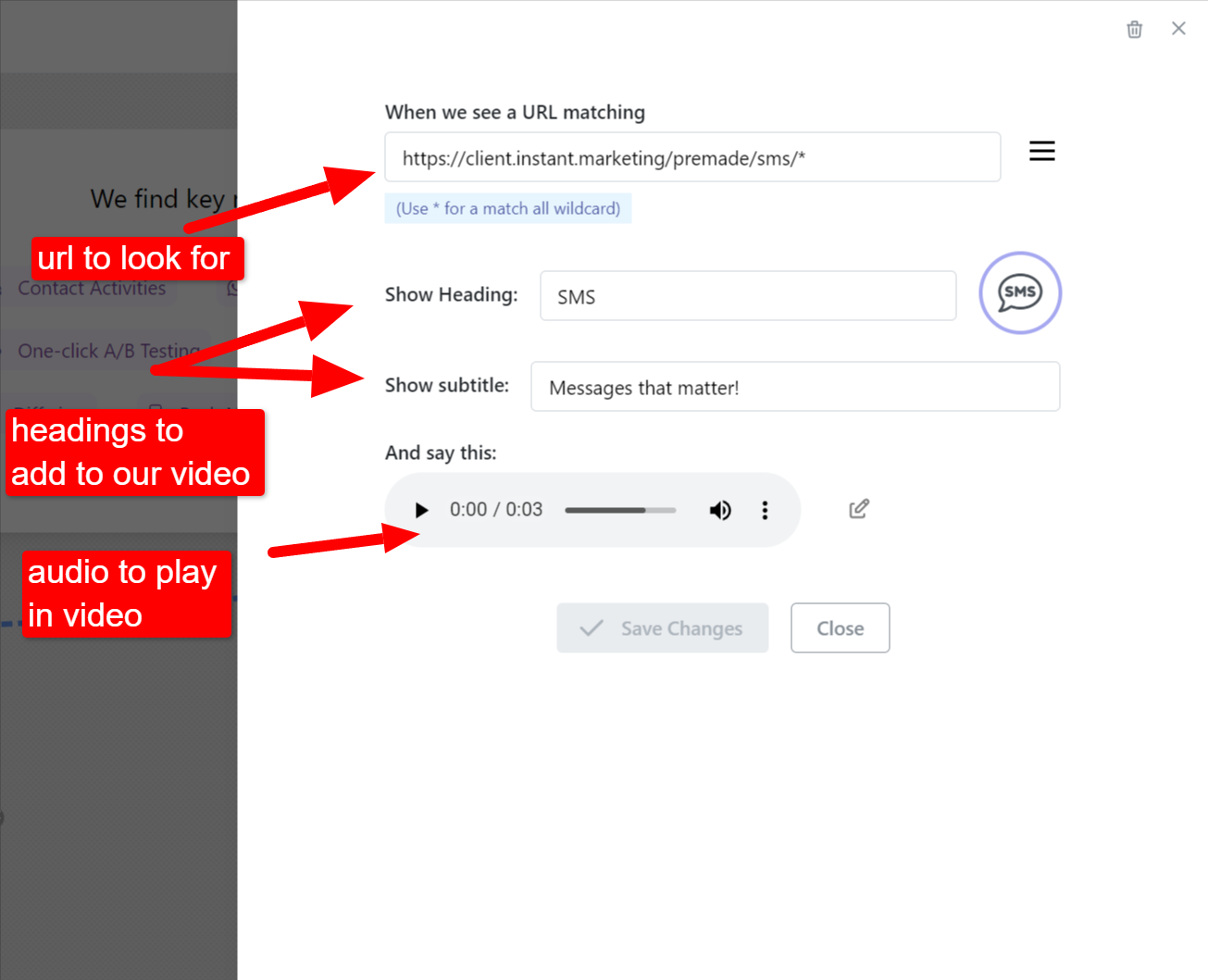Click the circular SMS speech bubble icon
Image resolution: width=1208 pixels, height=980 pixels.
click(x=1019, y=293)
